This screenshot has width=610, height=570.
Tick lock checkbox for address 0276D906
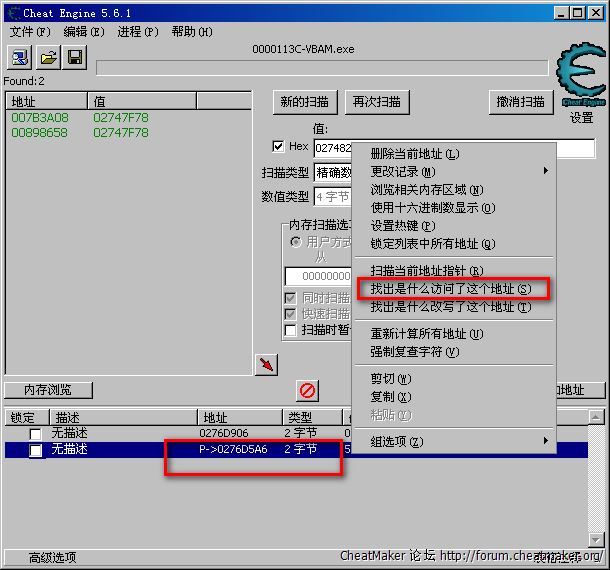(x=36, y=434)
